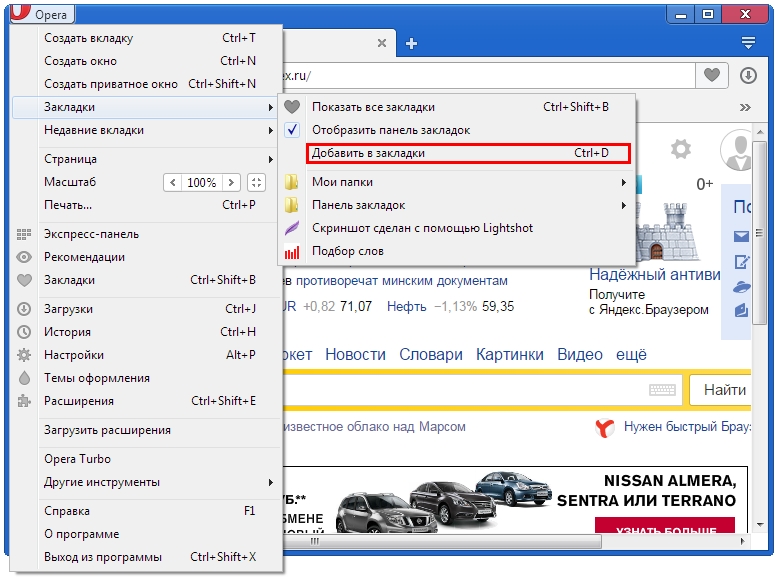
Task: Click the gear icon next to Настройки
Action: [24, 355]
